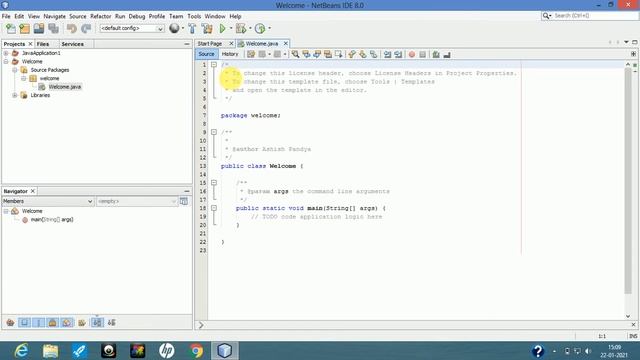
Task: Click the vertical editor scrollbar
Action: pos(628,182)
